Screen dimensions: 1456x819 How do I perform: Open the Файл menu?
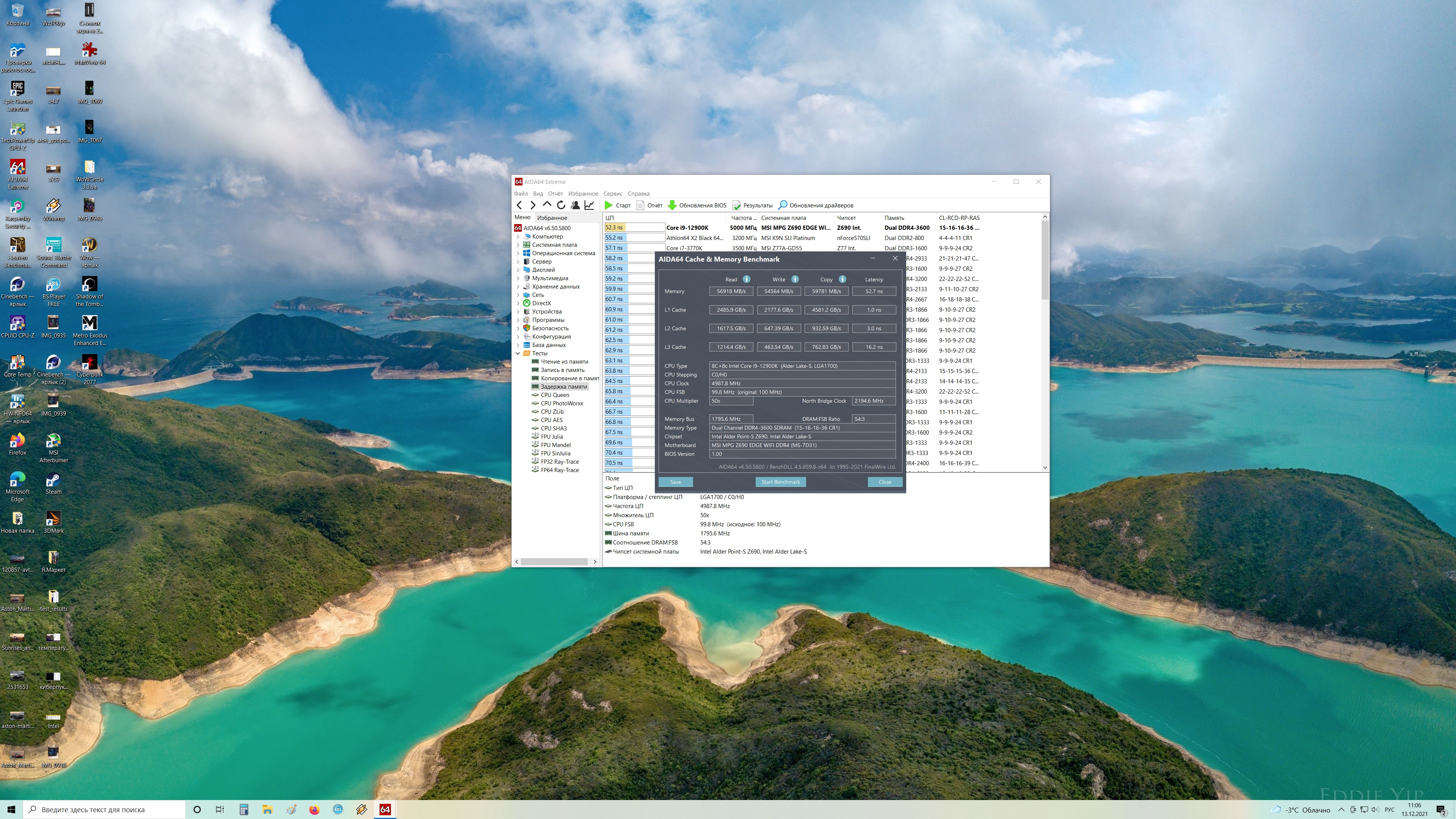click(x=521, y=193)
